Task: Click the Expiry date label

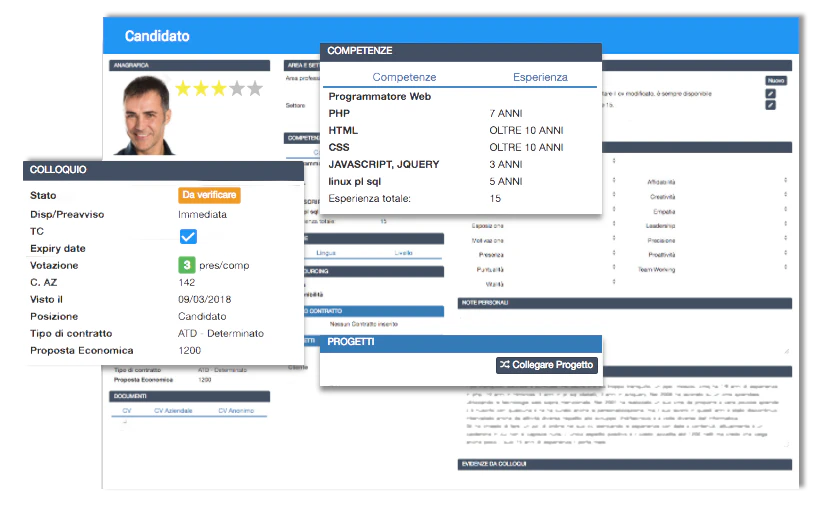Action: [57, 249]
